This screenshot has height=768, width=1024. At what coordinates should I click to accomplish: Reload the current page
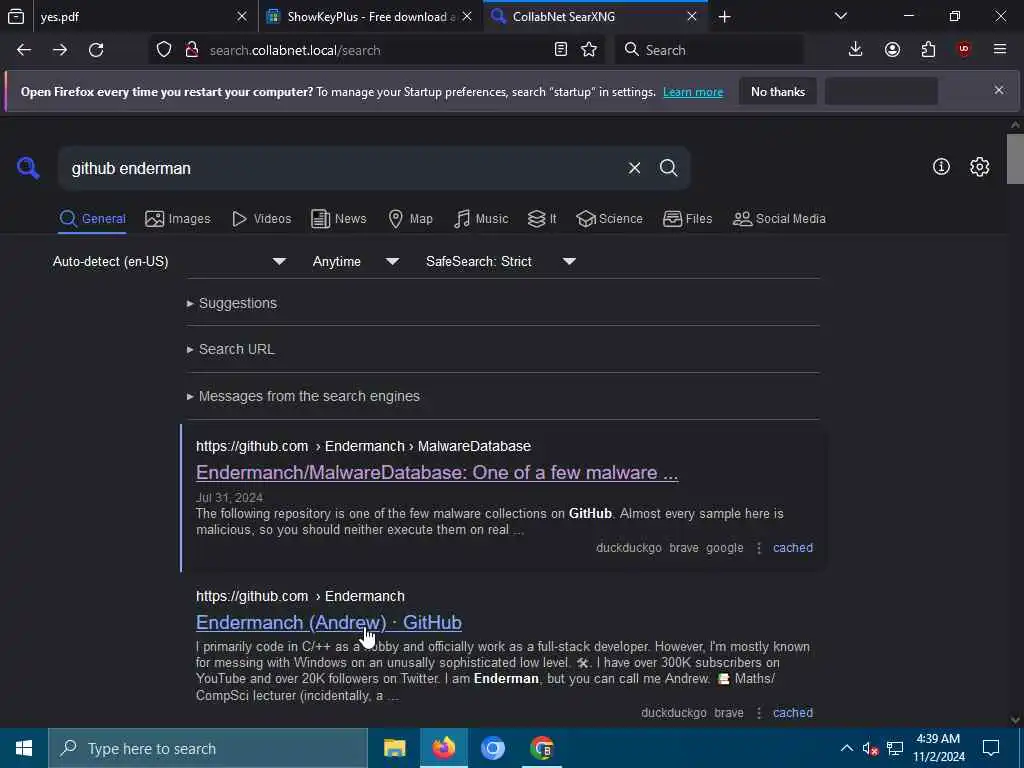pyautogui.click(x=96, y=50)
